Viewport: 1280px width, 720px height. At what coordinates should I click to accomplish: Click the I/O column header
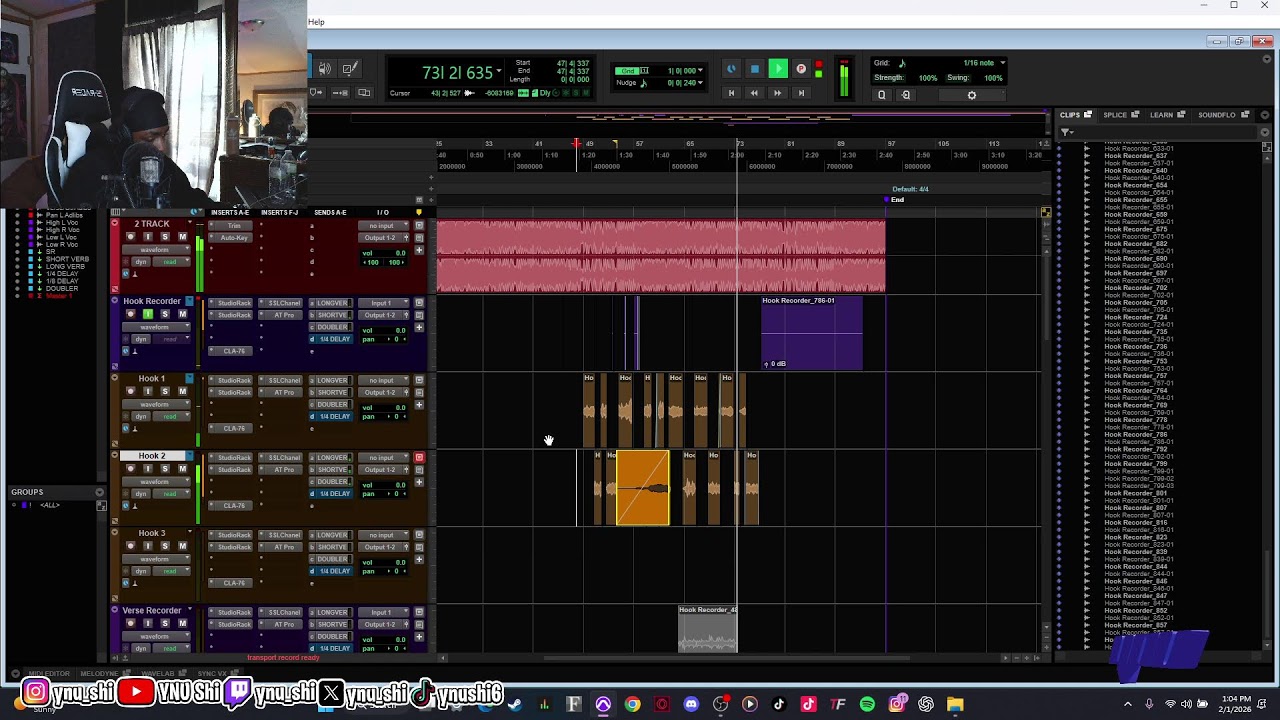382,212
